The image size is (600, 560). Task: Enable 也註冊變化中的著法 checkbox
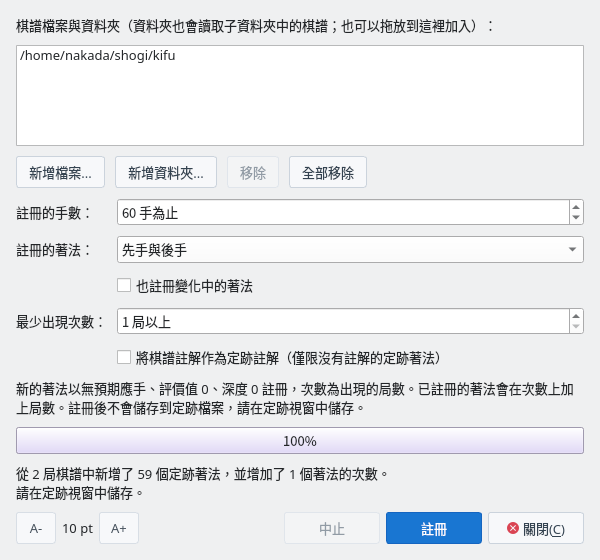[124, 286]
